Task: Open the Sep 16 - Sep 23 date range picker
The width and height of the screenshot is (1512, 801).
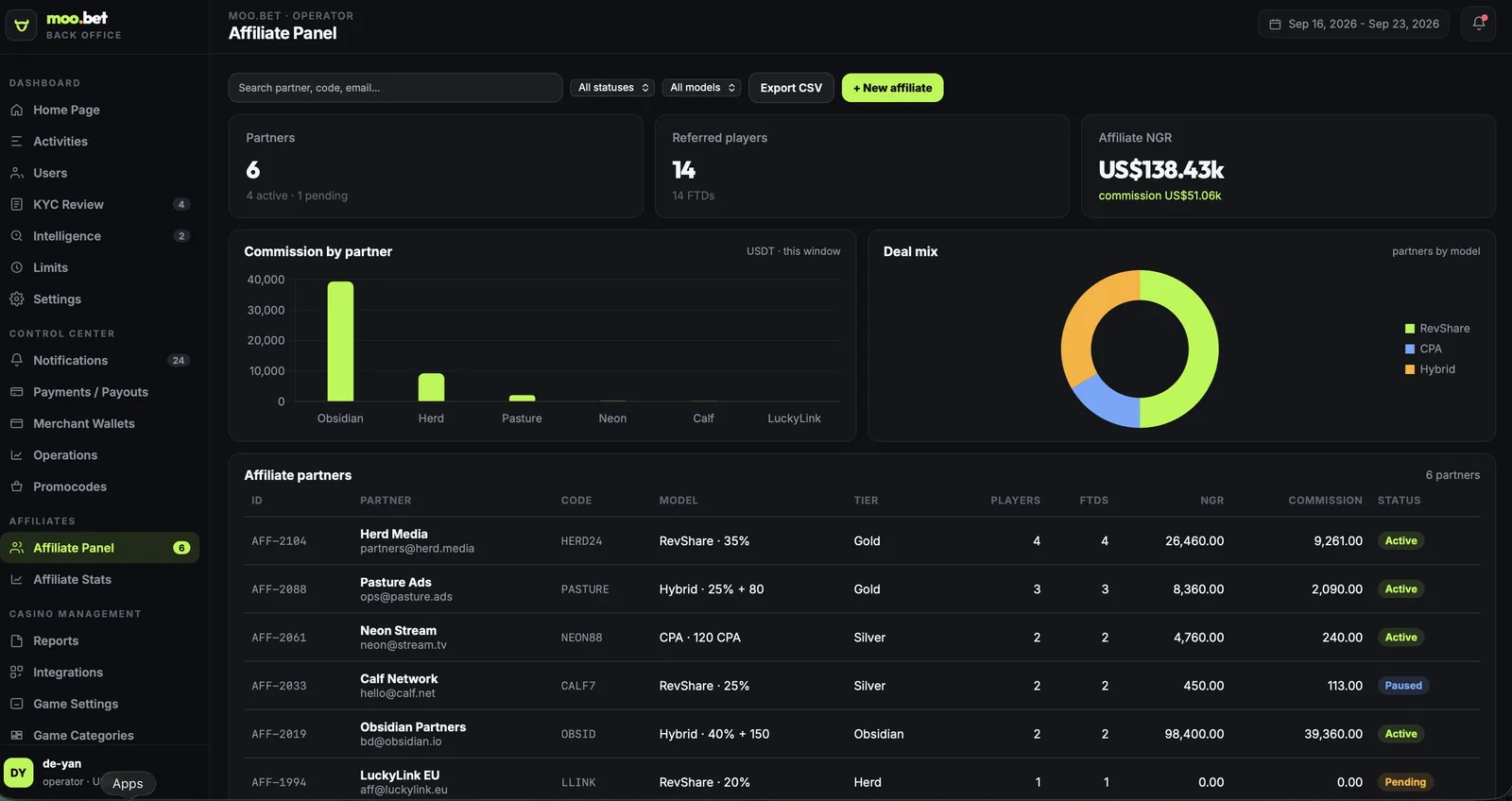Action: pyautogui.click(x=1354, y=24)
